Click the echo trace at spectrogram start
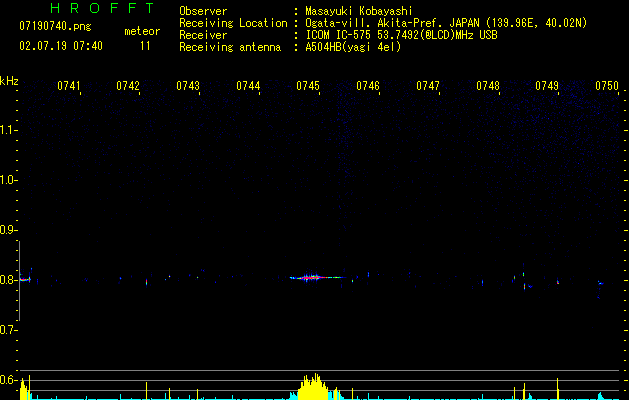Screen dimensions: 629x400 pyautogui.click(x=25, y=279)
